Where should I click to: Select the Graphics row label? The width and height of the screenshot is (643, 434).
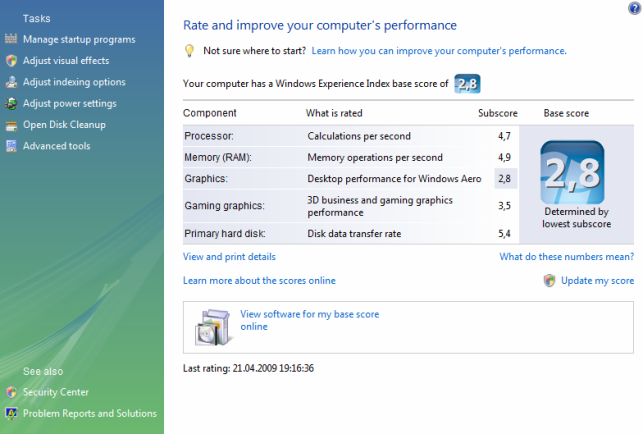coord(206,179)
